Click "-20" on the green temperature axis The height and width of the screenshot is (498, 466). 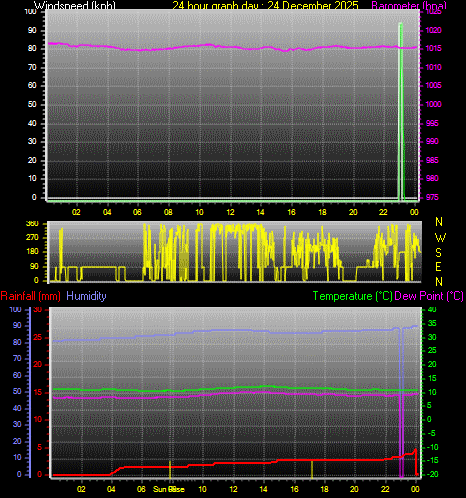point(433,474)
